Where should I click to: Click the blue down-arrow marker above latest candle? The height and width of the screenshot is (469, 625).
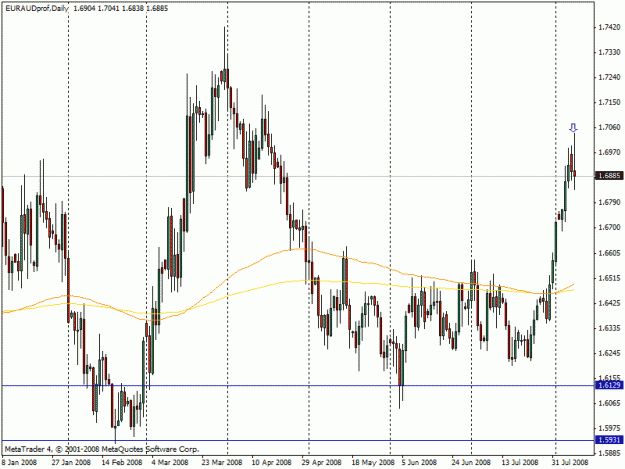573,128
